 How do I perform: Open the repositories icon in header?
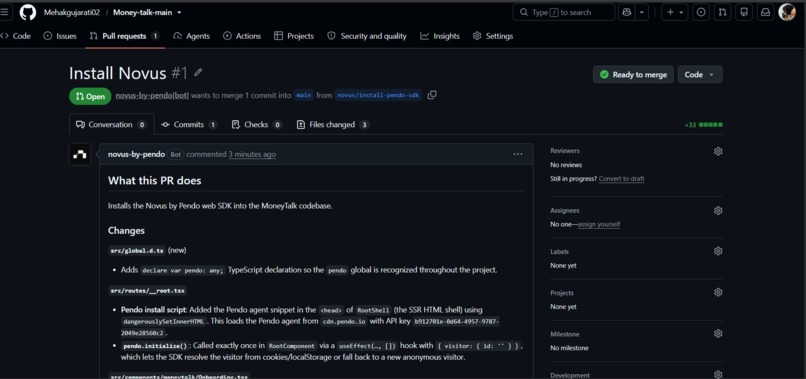744,12
